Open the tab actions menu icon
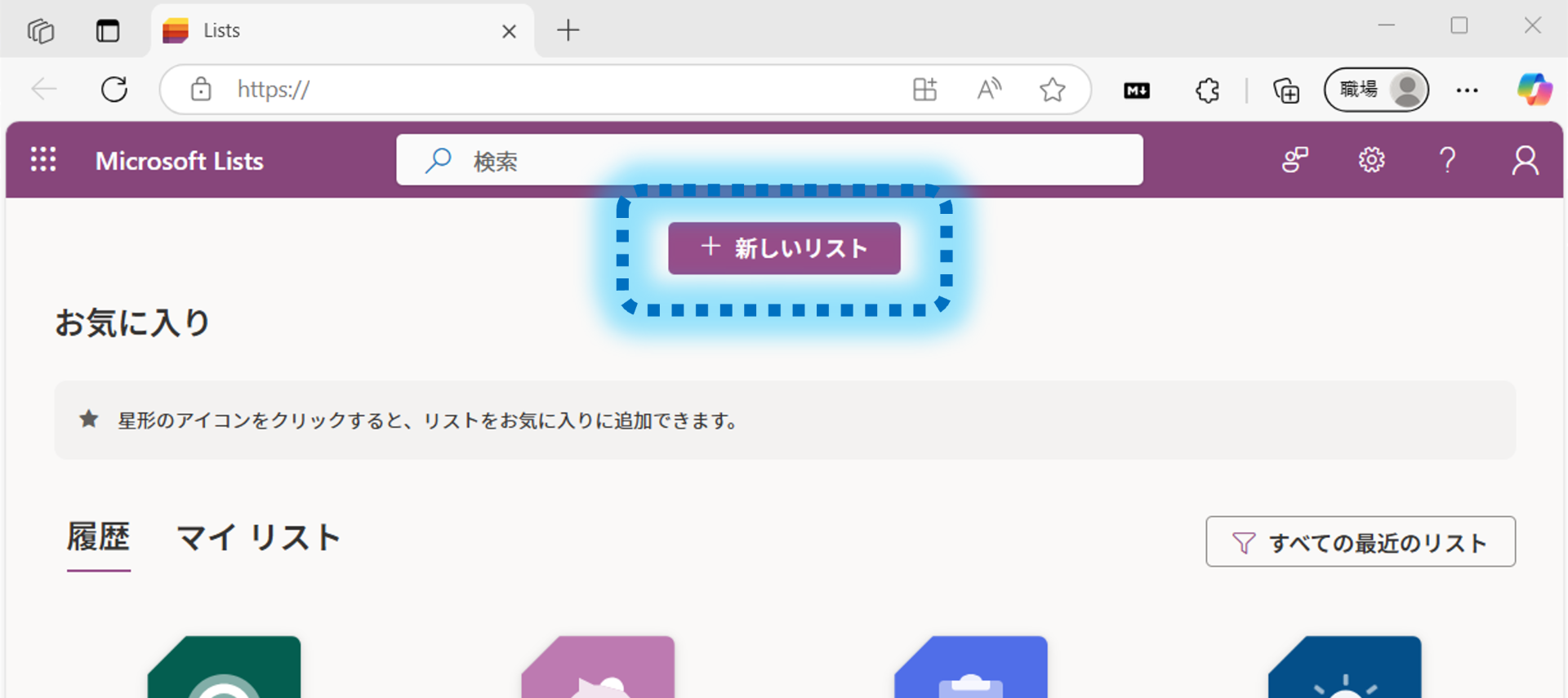Screen dimensions: 1568x698 pos(108,31)
